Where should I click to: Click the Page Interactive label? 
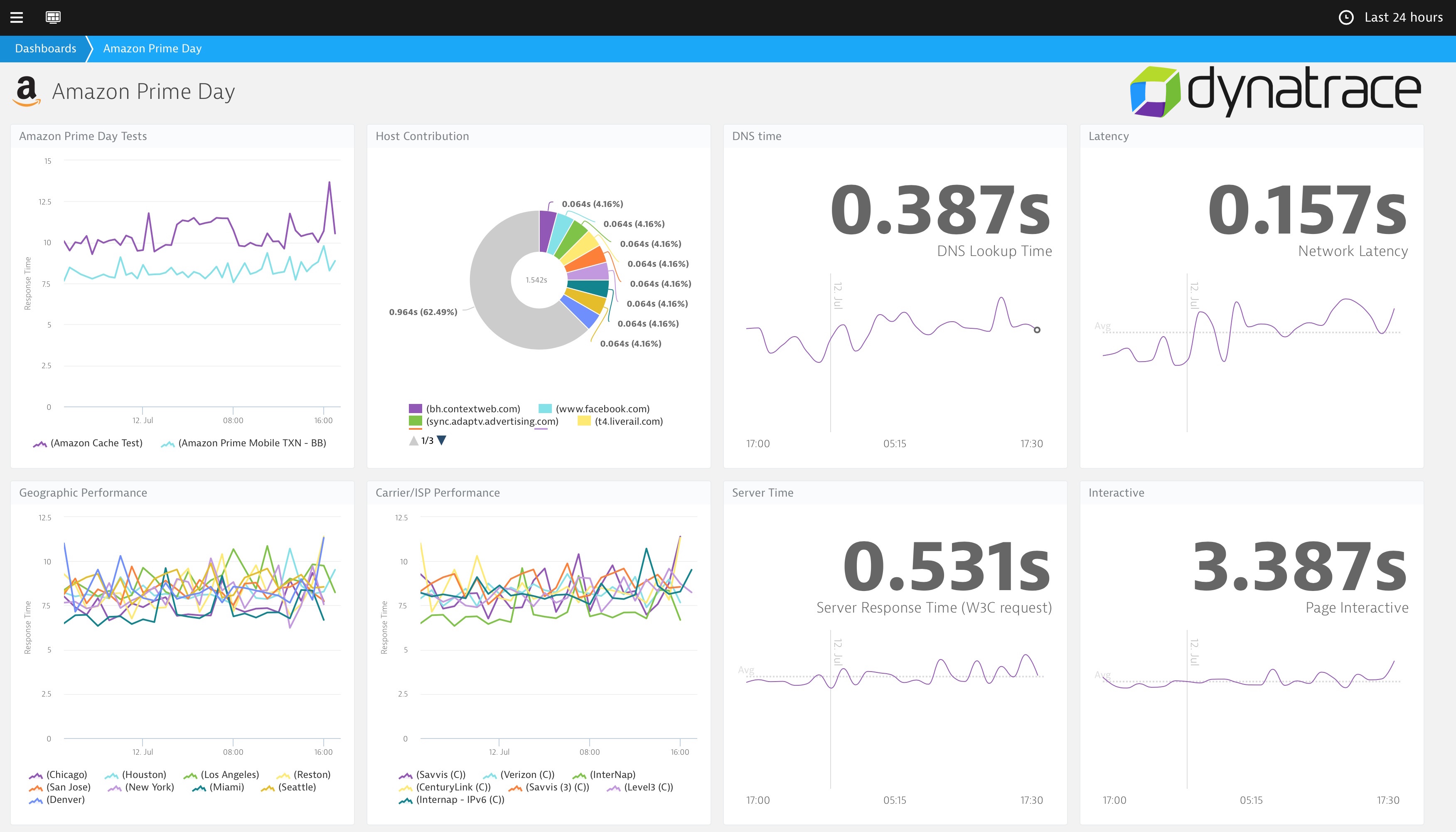[x=1357, y=608]
